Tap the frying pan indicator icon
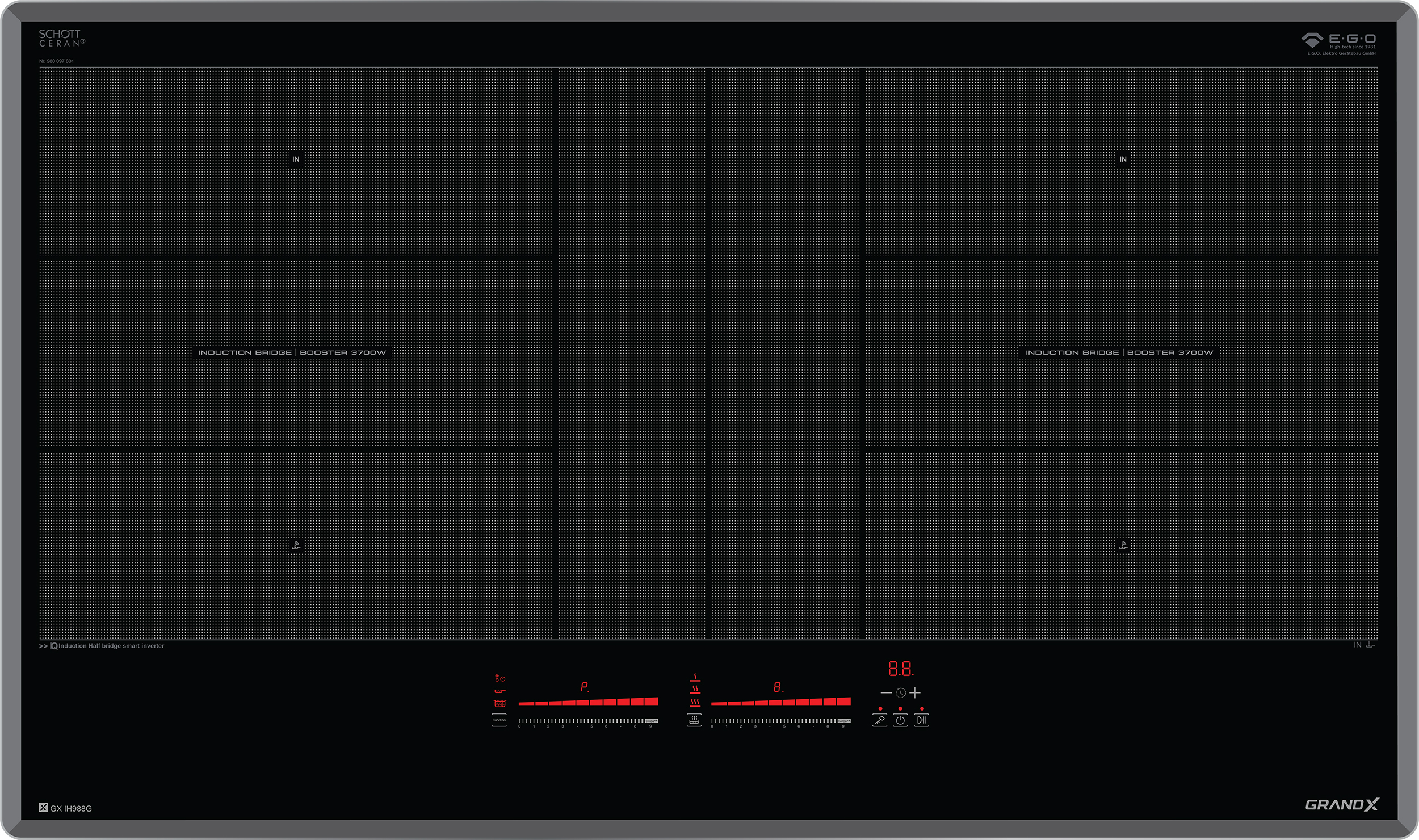 pyautogui.click(x=499, y=691)
